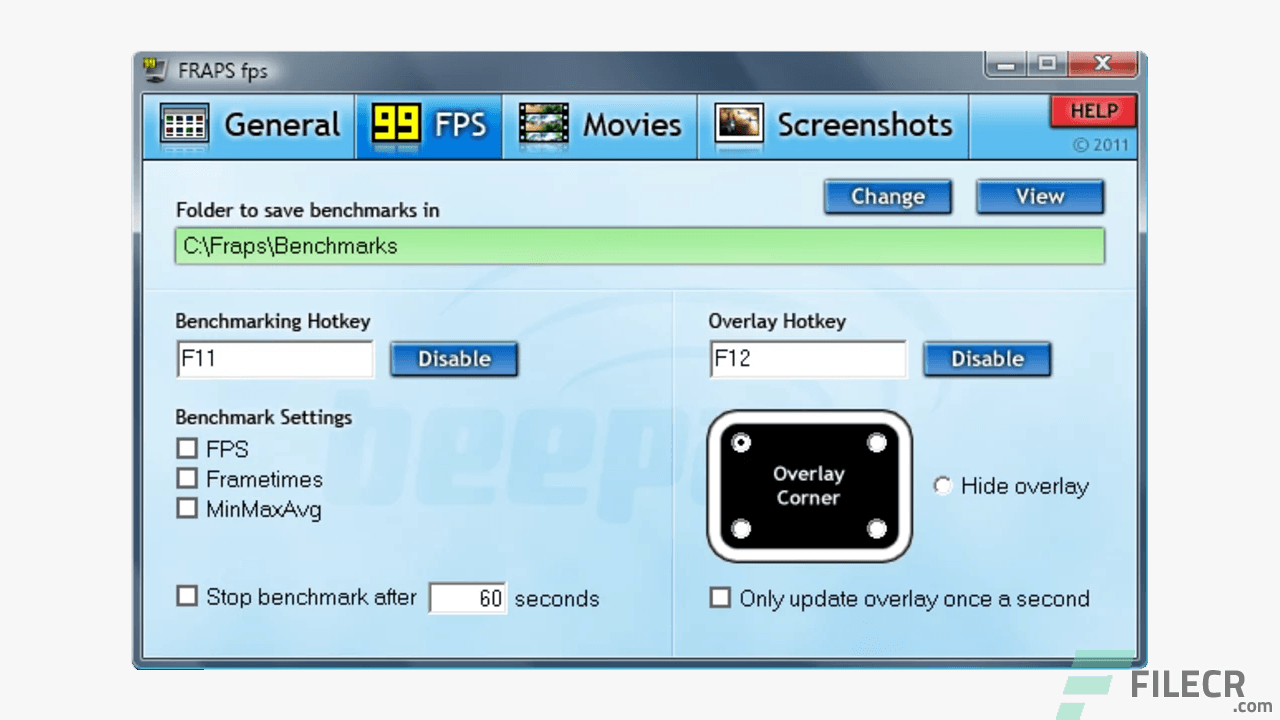Open the HELP page
Image resolution: width=1280 pixels, height=720 pixels.
click(x=1092, y=111)
